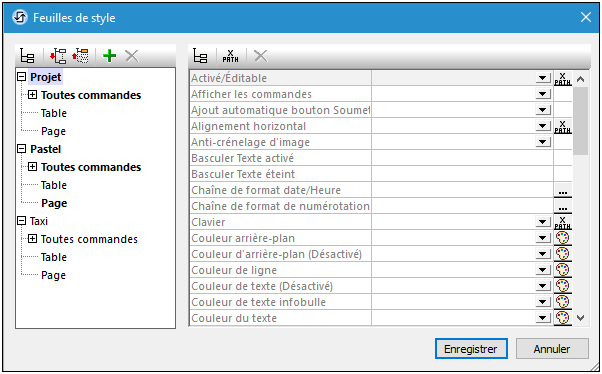
Task: Collapse the Projet tree node
Action: coord(22,77)
